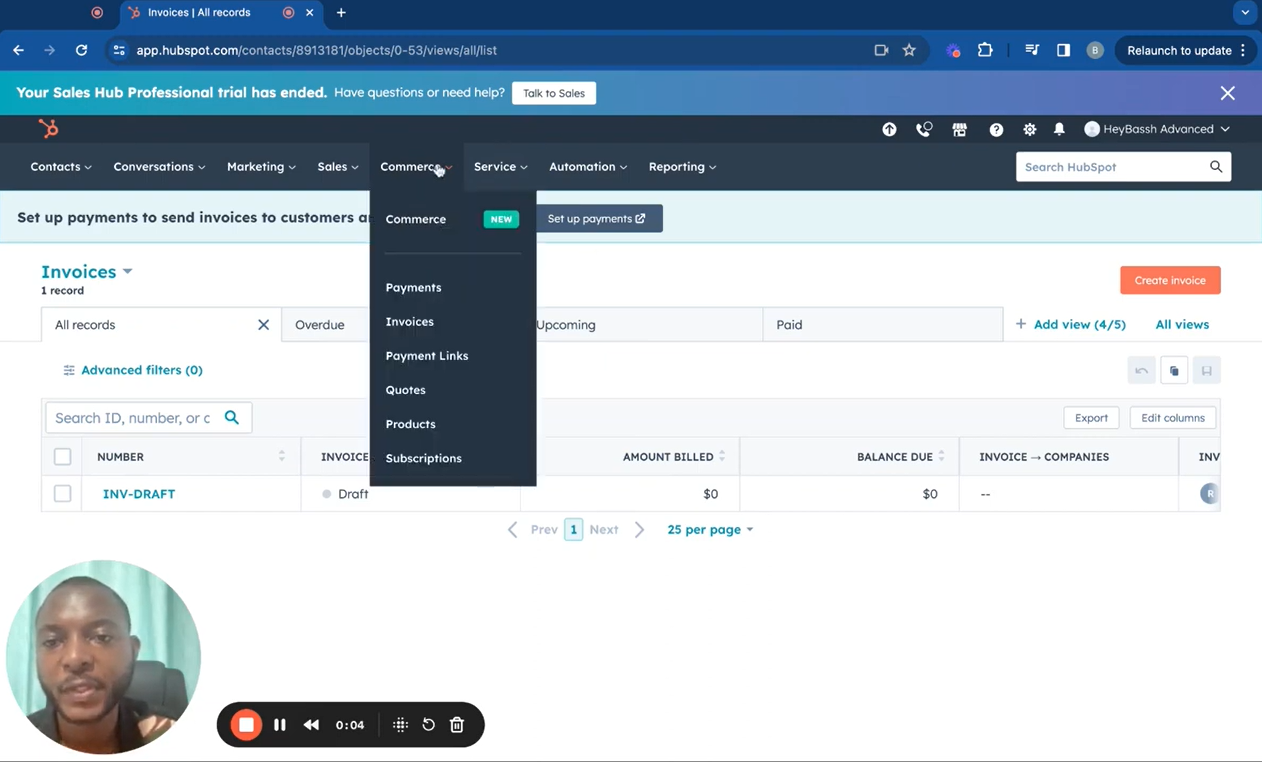Open the upgrade arrow icon
The height and width of the screenshot is (762, 1262).
(x=889, y=129)
